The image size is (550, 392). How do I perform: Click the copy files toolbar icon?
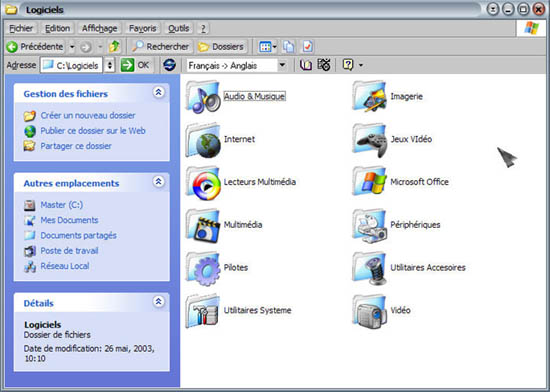289,46
